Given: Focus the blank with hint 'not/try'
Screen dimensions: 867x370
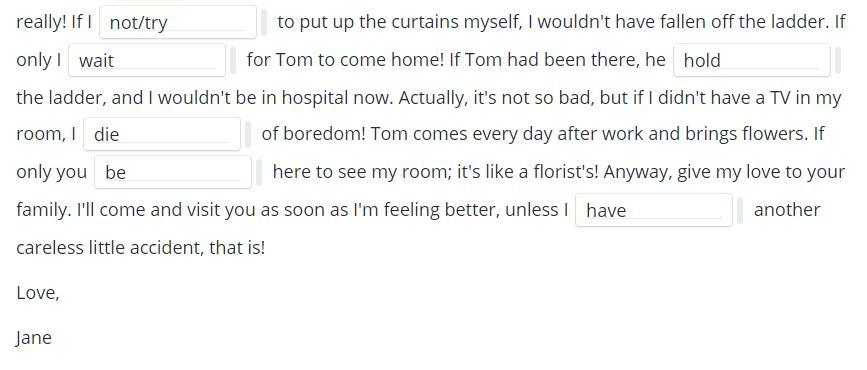Looking at the screenshot, I should click(x=178, y=23).
